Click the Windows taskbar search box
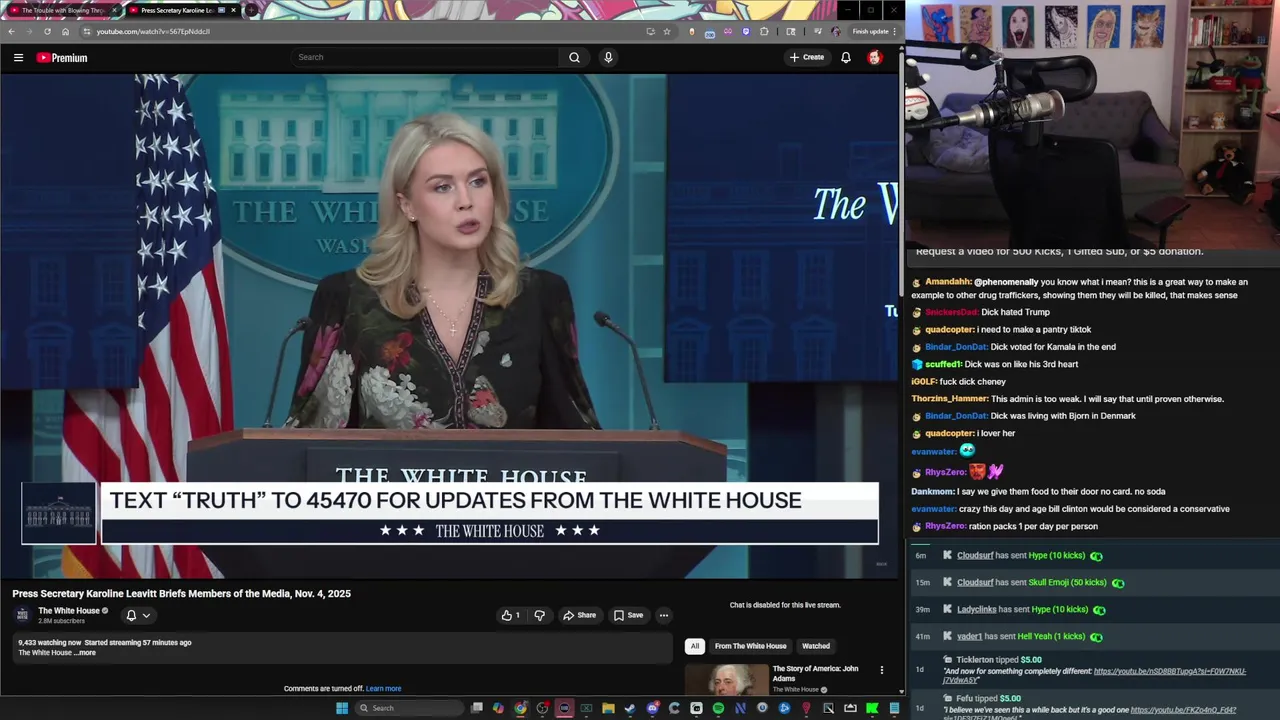This screenshot has height=720, width=1280. [x=410, y=708]
